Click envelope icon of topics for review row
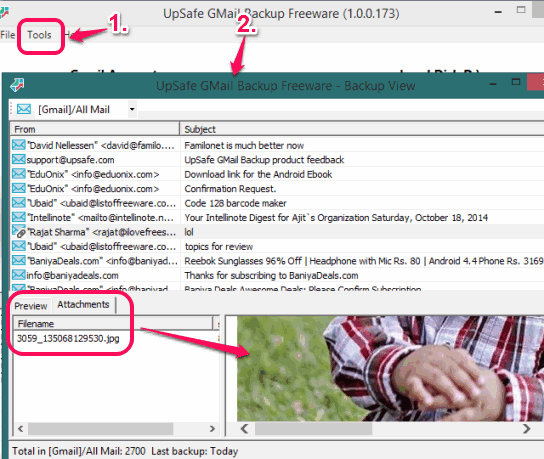 click(x=19, y=246)
